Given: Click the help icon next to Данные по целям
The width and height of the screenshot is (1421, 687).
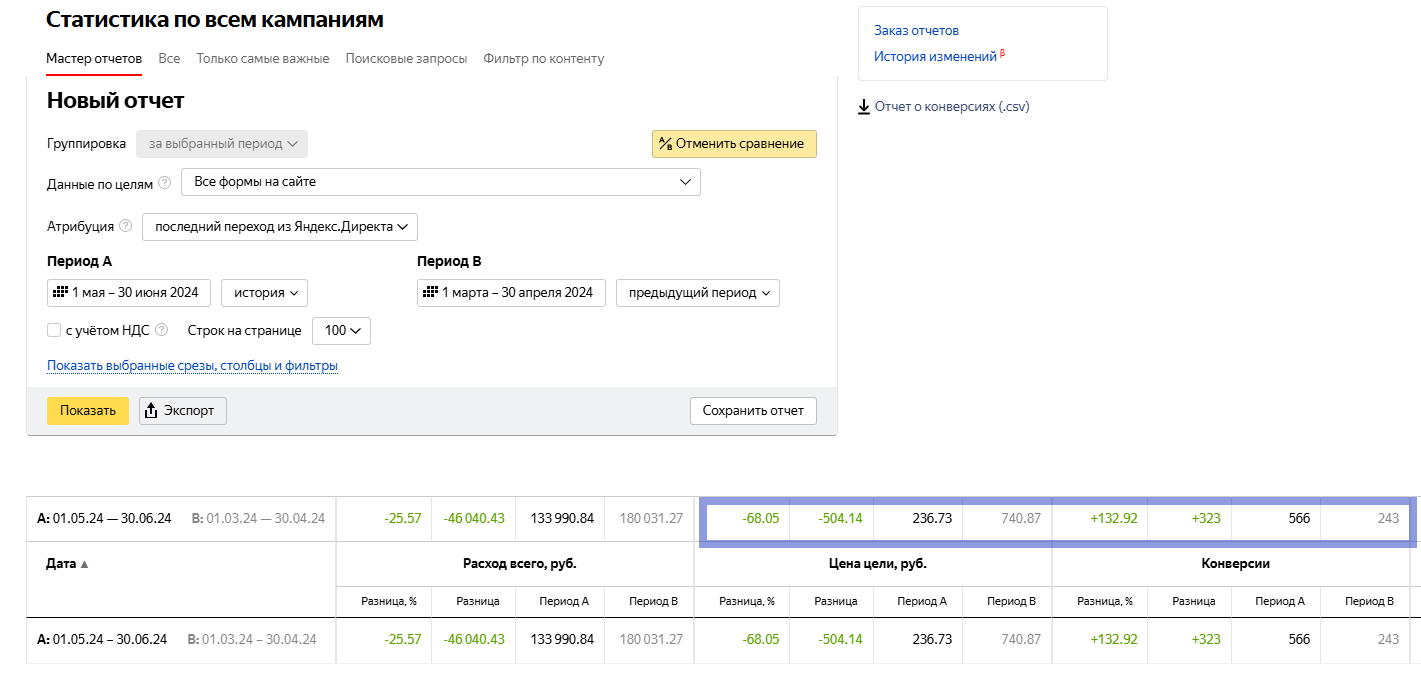Looking at the screenshot, I should point(164,184).
